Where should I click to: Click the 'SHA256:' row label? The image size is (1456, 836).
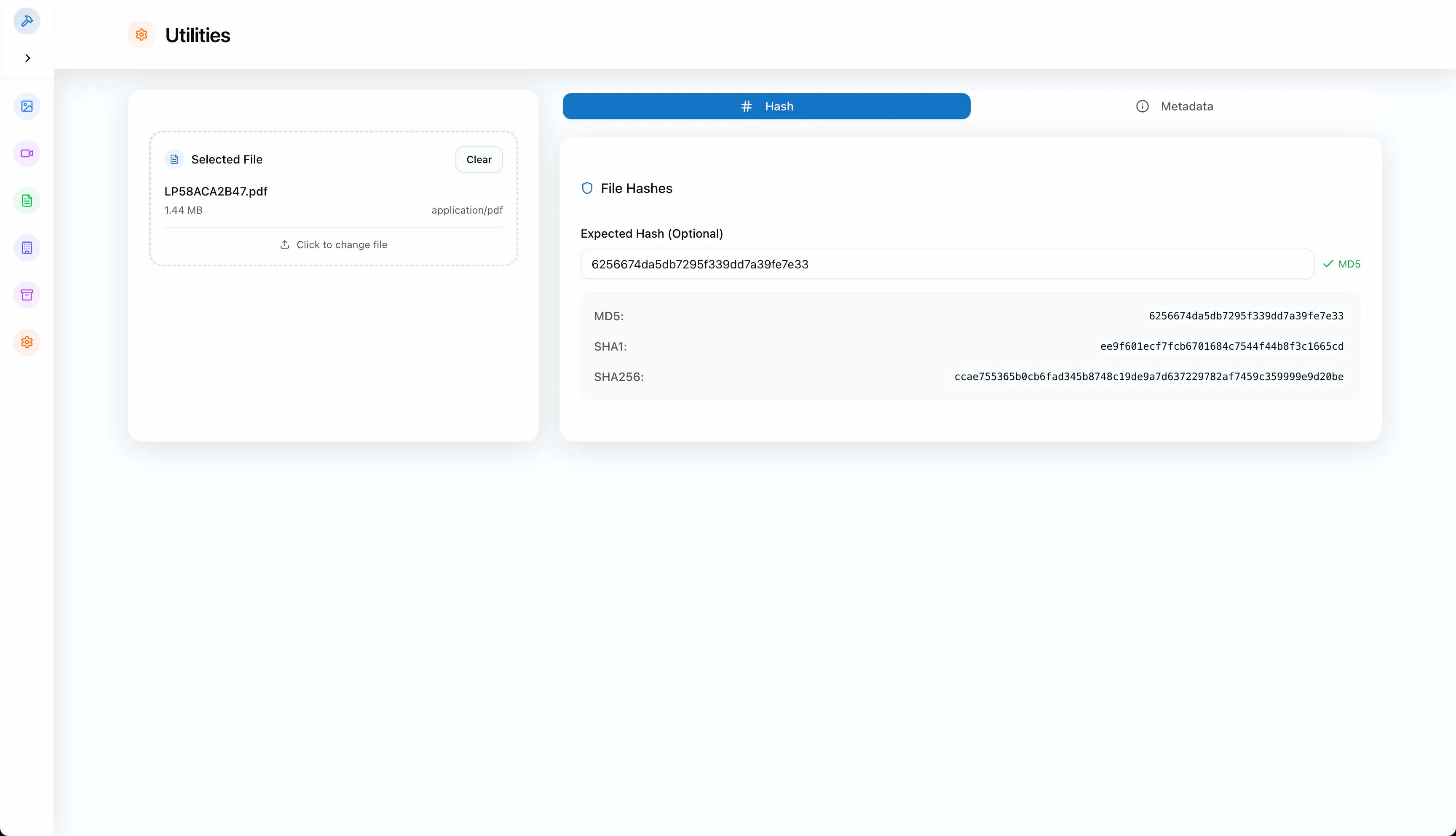coord(618,377)
